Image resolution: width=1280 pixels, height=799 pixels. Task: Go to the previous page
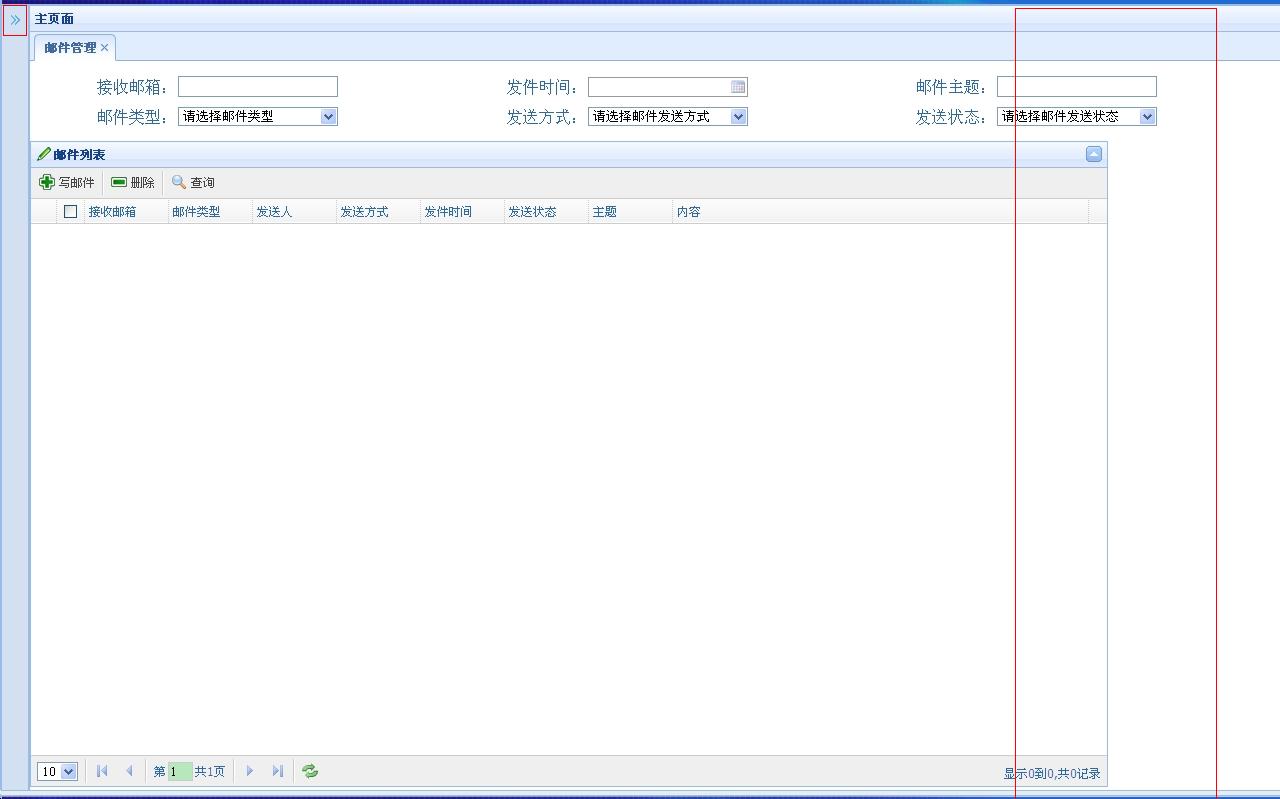[x=129, y=771]
